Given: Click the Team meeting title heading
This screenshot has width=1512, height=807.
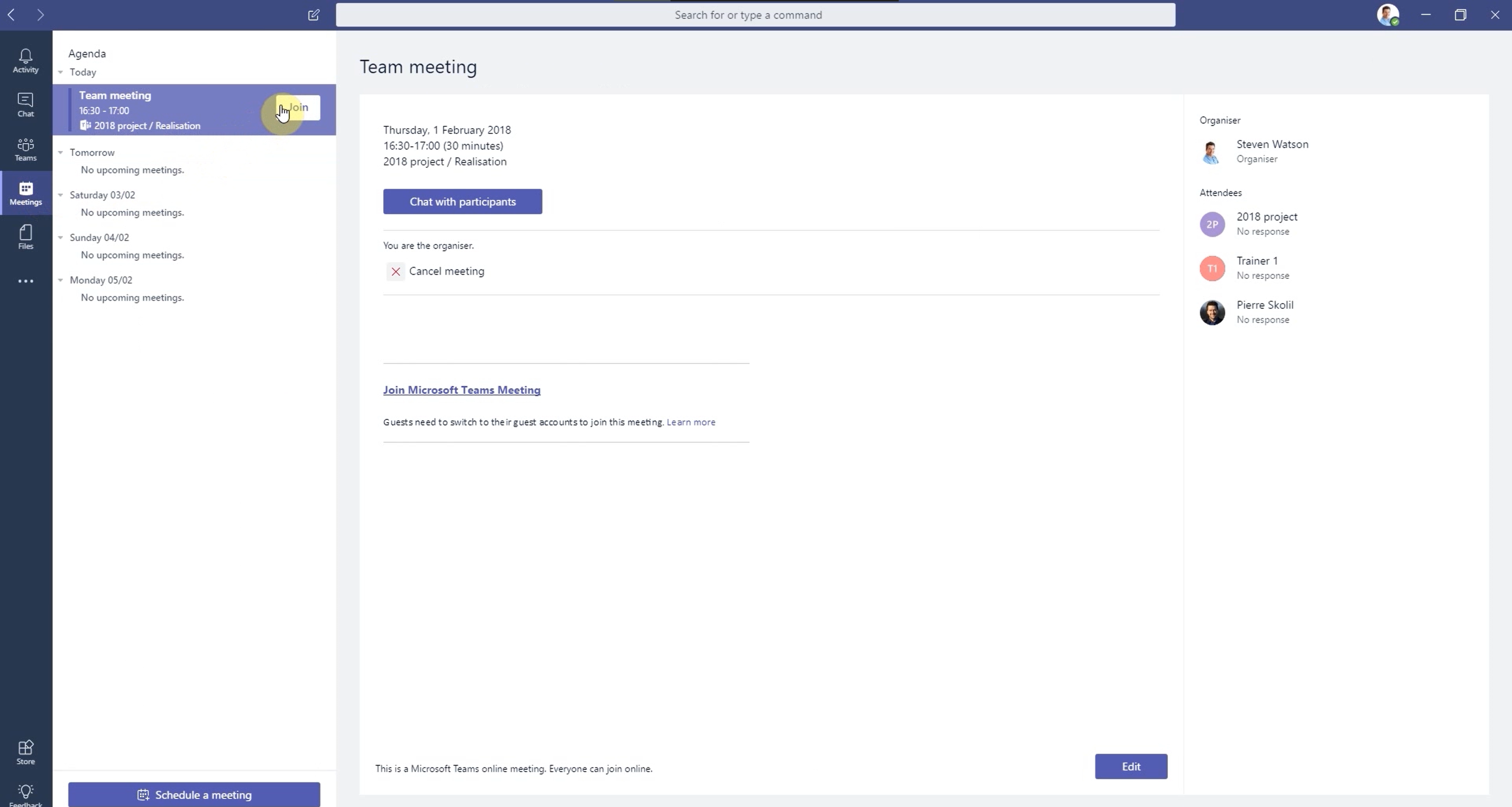Looking at the screenshot, I should pos(419,67).
